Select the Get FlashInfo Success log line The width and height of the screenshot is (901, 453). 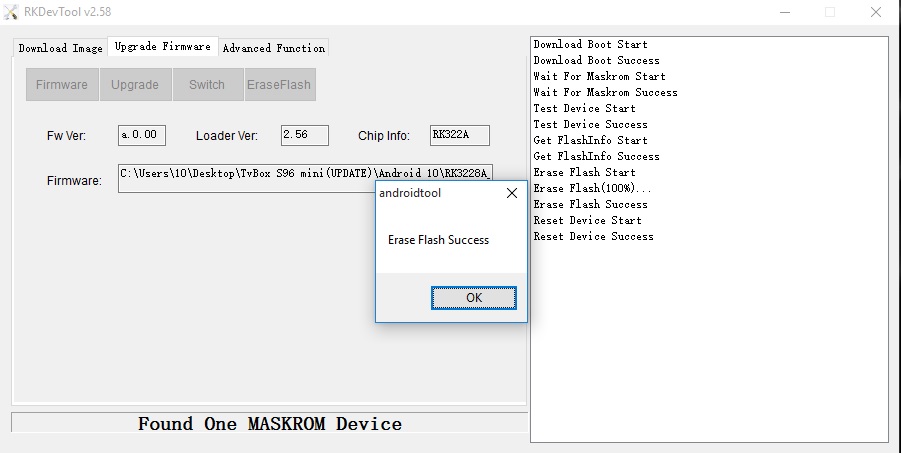click(596, 157)
